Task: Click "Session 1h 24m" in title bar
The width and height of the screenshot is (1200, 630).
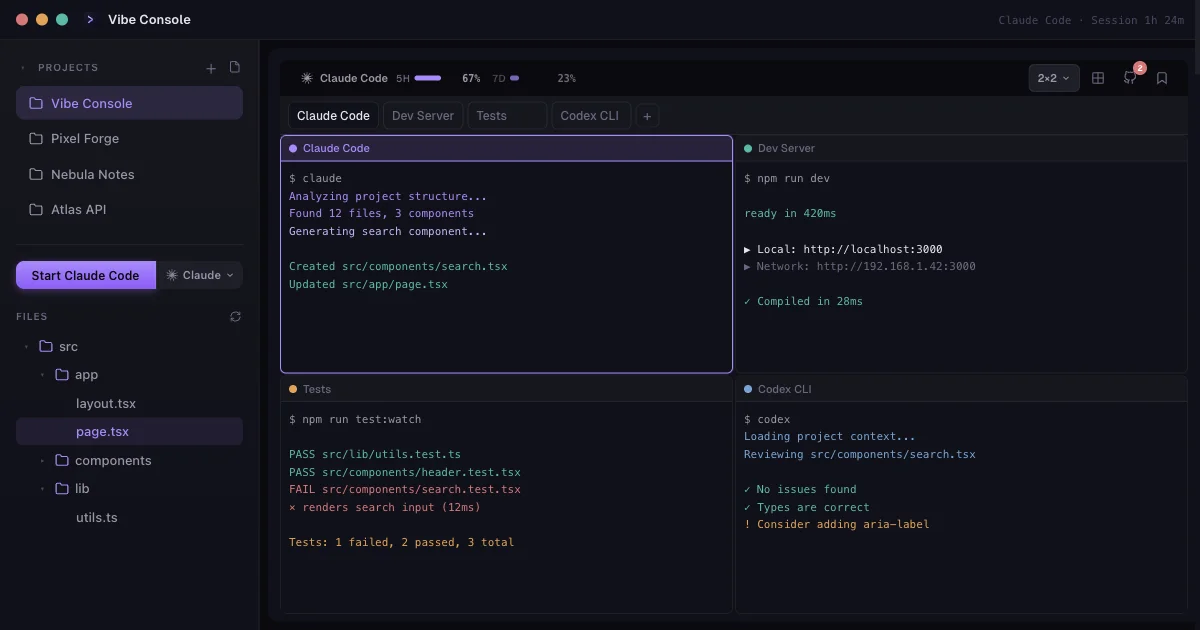Action: tap(1137, 20)
